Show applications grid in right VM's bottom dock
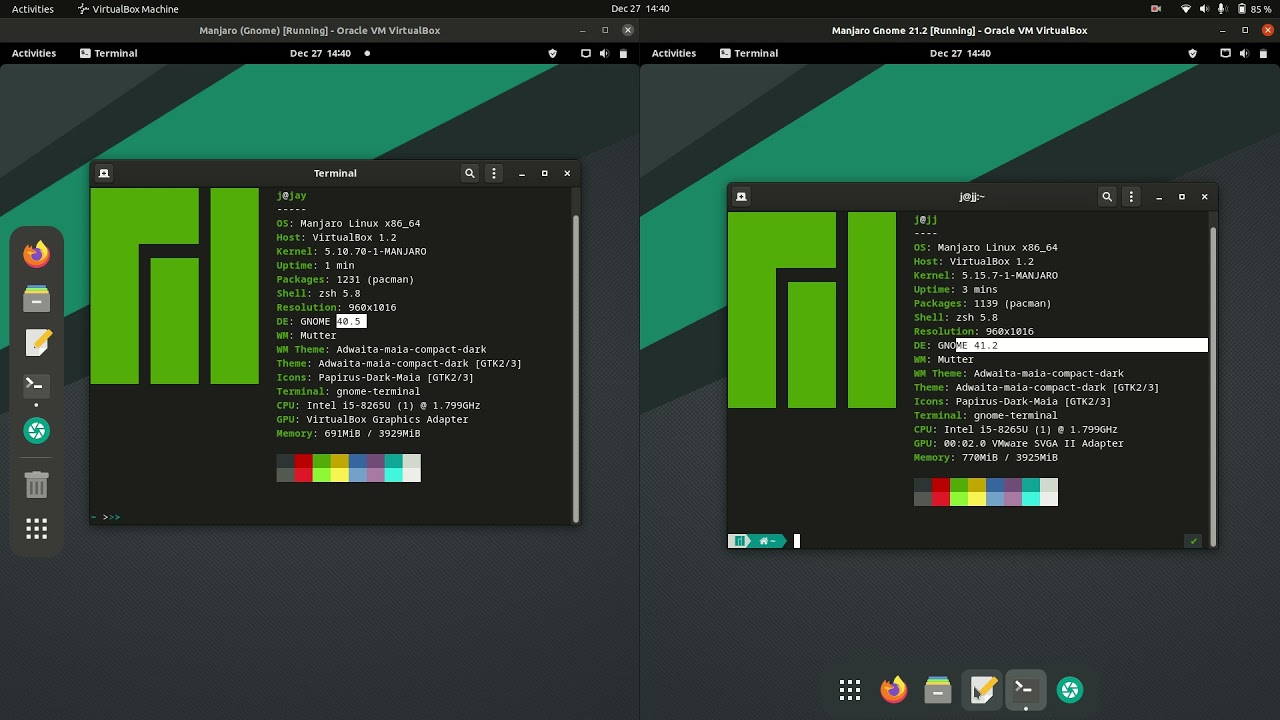Image resolution: width=1280 pixels, height=720 pixels. coord(850,689)
